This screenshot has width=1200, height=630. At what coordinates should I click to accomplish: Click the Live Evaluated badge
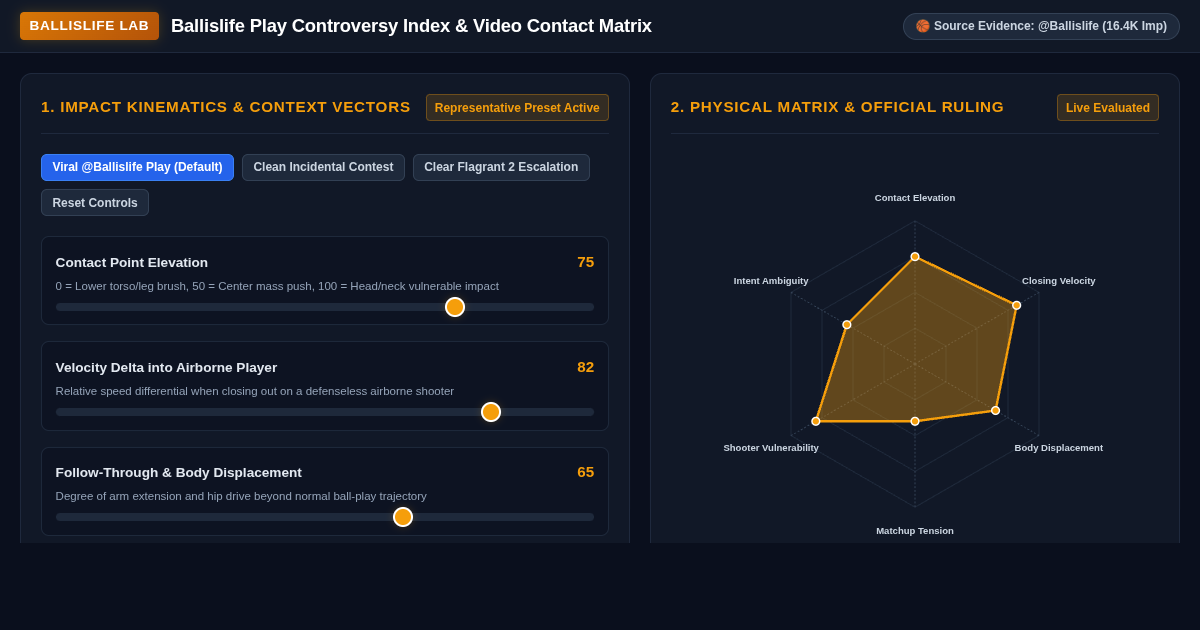click(x=1108, y=108)
